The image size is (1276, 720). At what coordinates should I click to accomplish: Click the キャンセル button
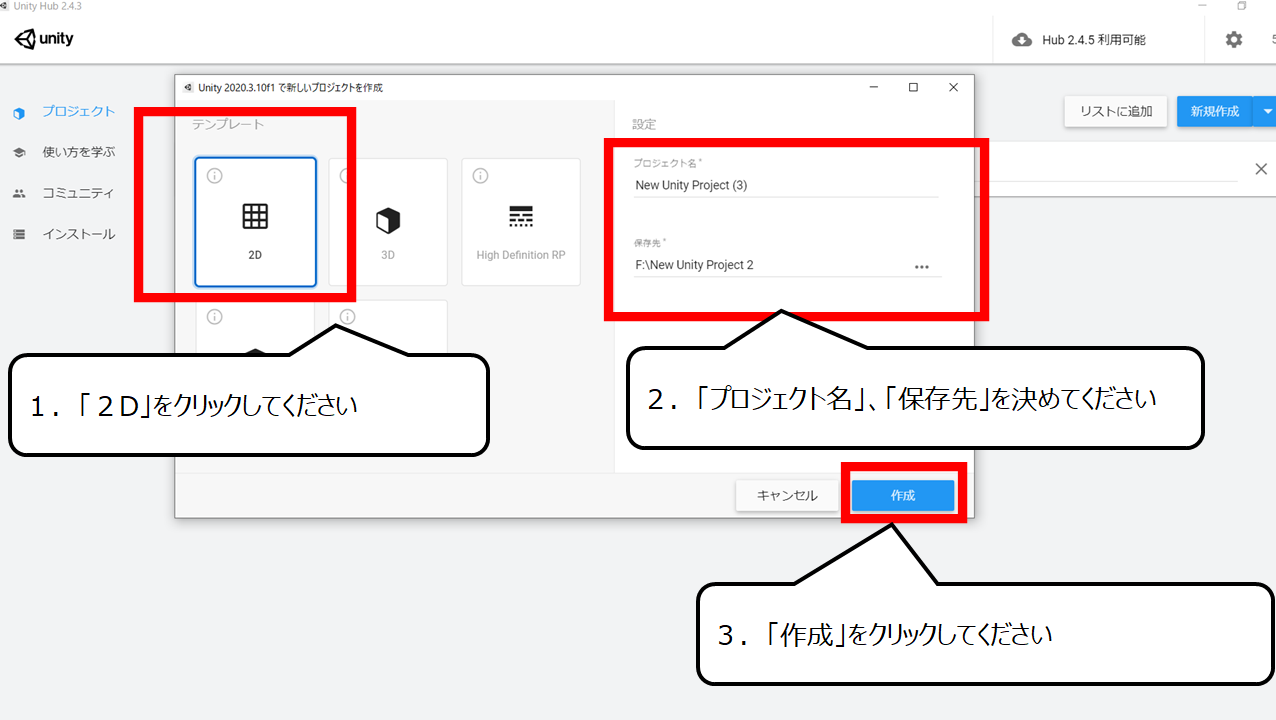(x=787, y=496)
